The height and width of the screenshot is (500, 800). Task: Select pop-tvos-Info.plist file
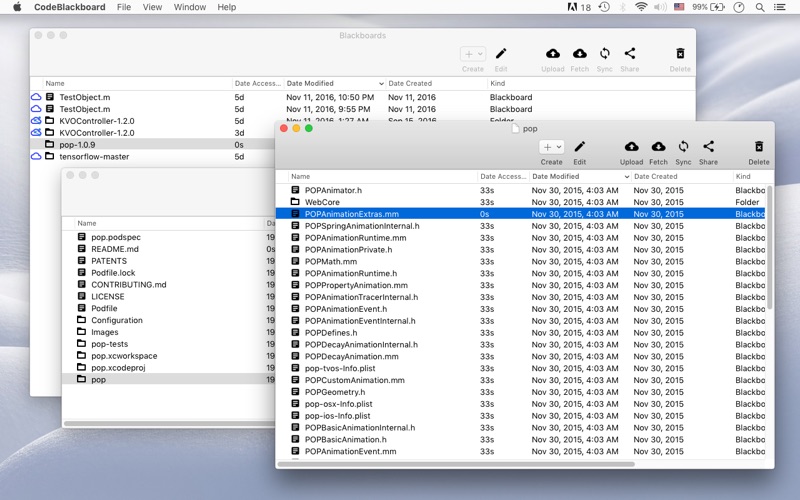(520, 368)
